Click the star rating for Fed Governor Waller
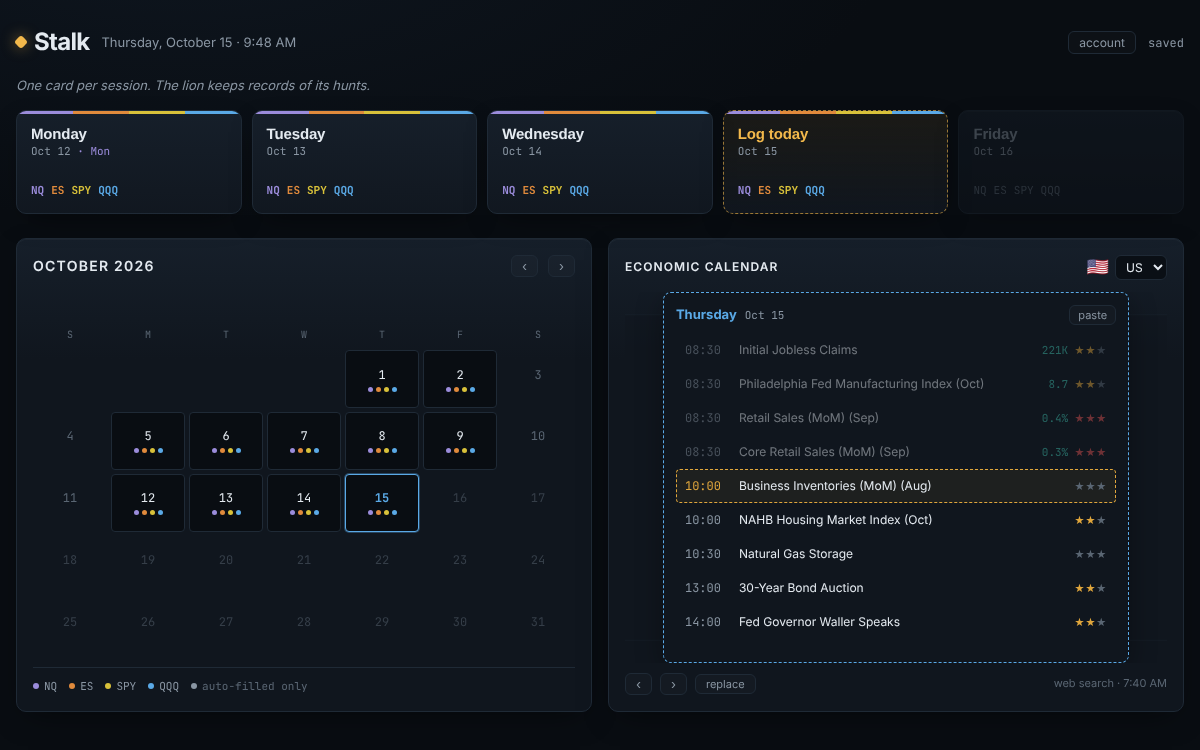Image resolution: width=1200 pixels, height=750 pixels. coord(1090,622)
